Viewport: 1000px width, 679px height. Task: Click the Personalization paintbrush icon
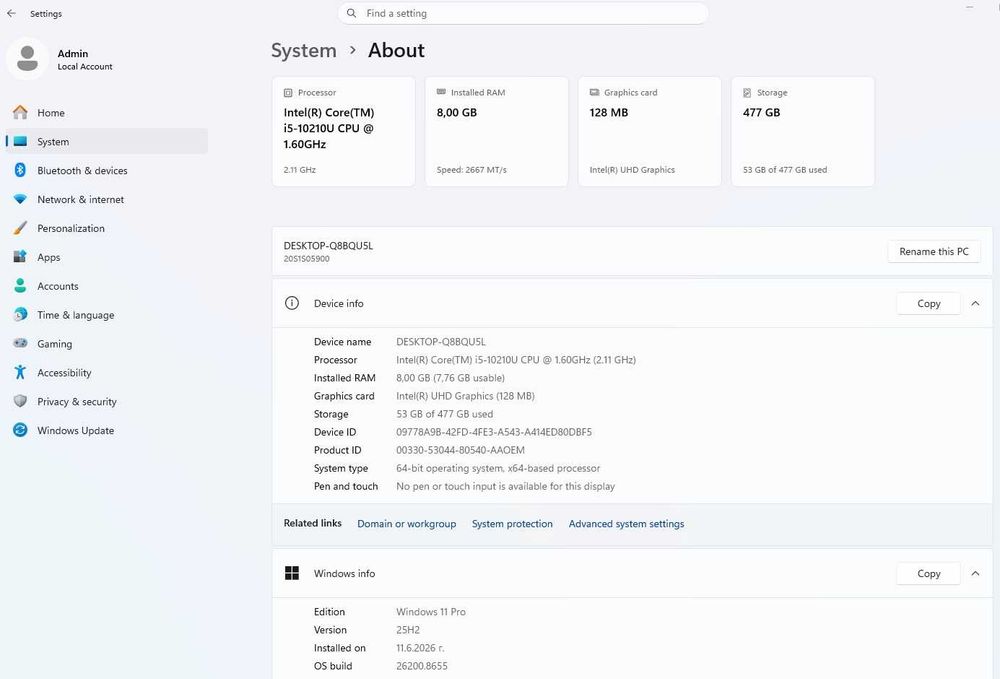coord(20,228)
